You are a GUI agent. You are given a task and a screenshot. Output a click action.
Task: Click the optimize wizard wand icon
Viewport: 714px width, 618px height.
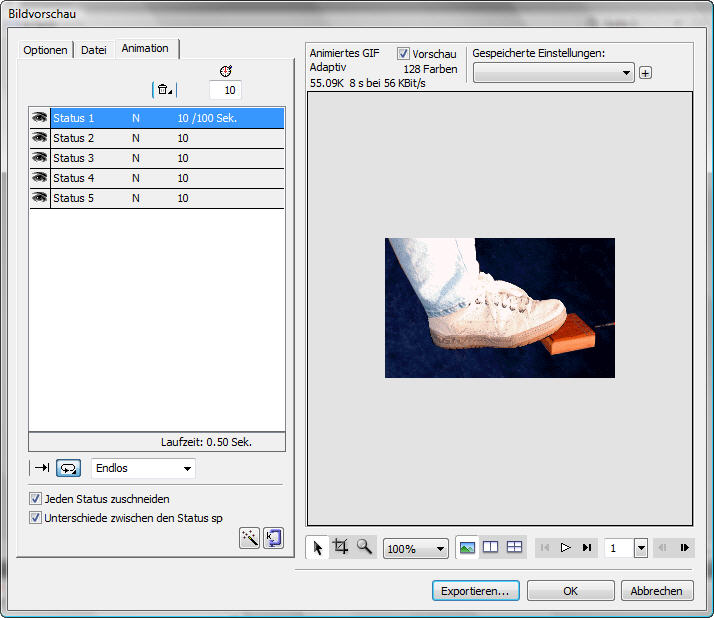(250, 538)
